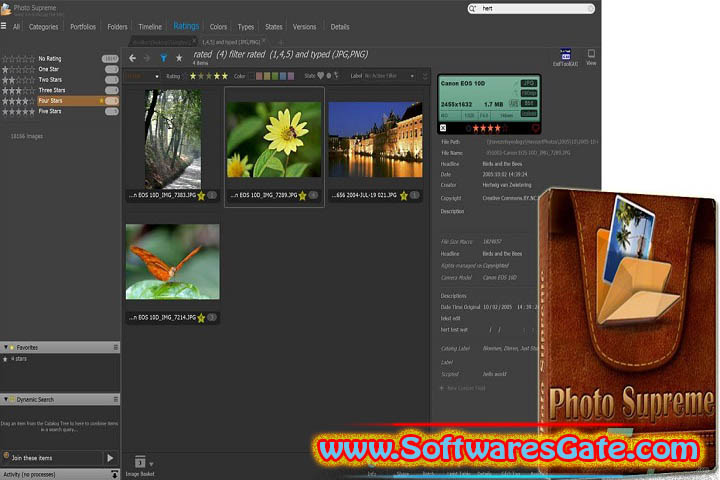
Task: Filter by red color swatch
Action: (x=259, y=76)
